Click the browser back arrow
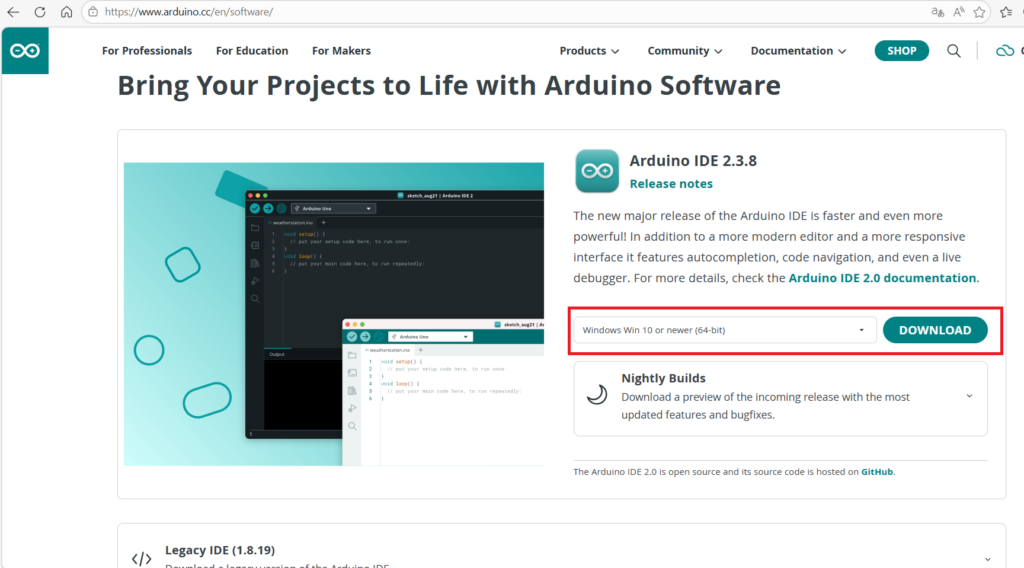 click(x=13, y=12)
